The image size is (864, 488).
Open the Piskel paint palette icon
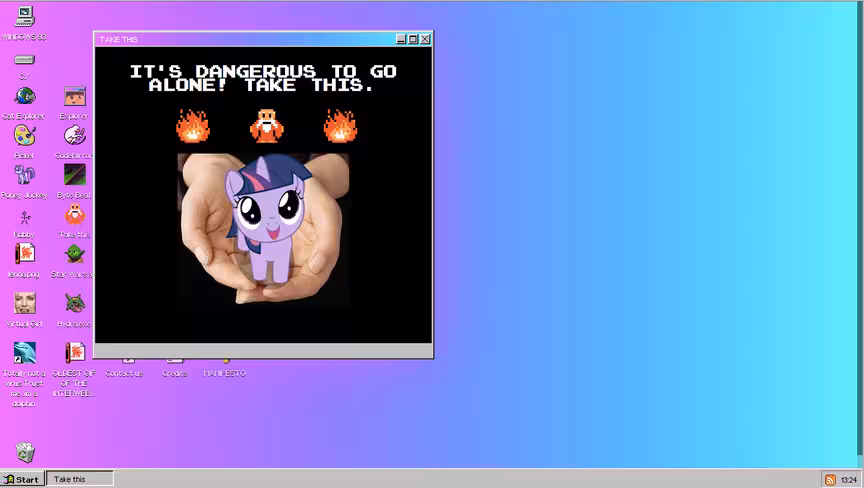click(24, 135)
